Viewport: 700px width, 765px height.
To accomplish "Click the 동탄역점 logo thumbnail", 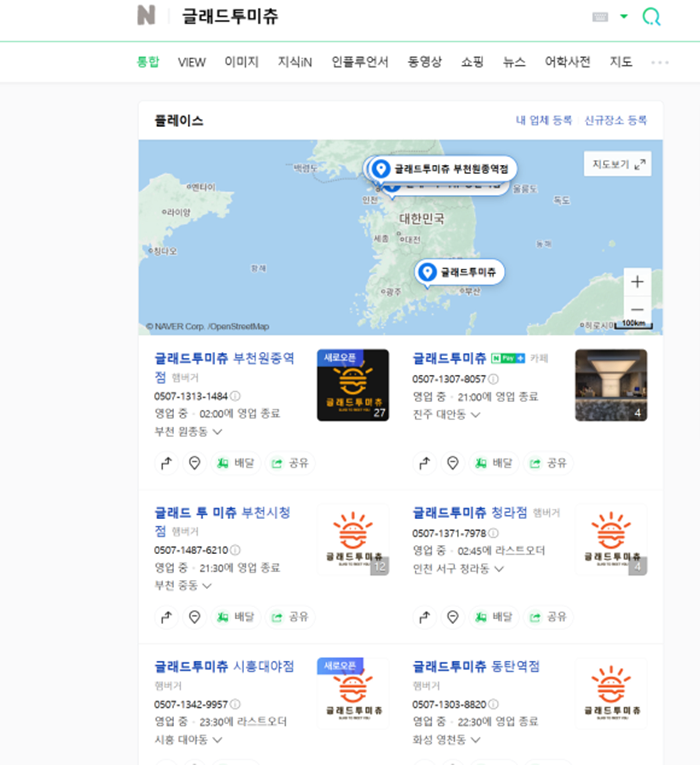I will [611, 693].
